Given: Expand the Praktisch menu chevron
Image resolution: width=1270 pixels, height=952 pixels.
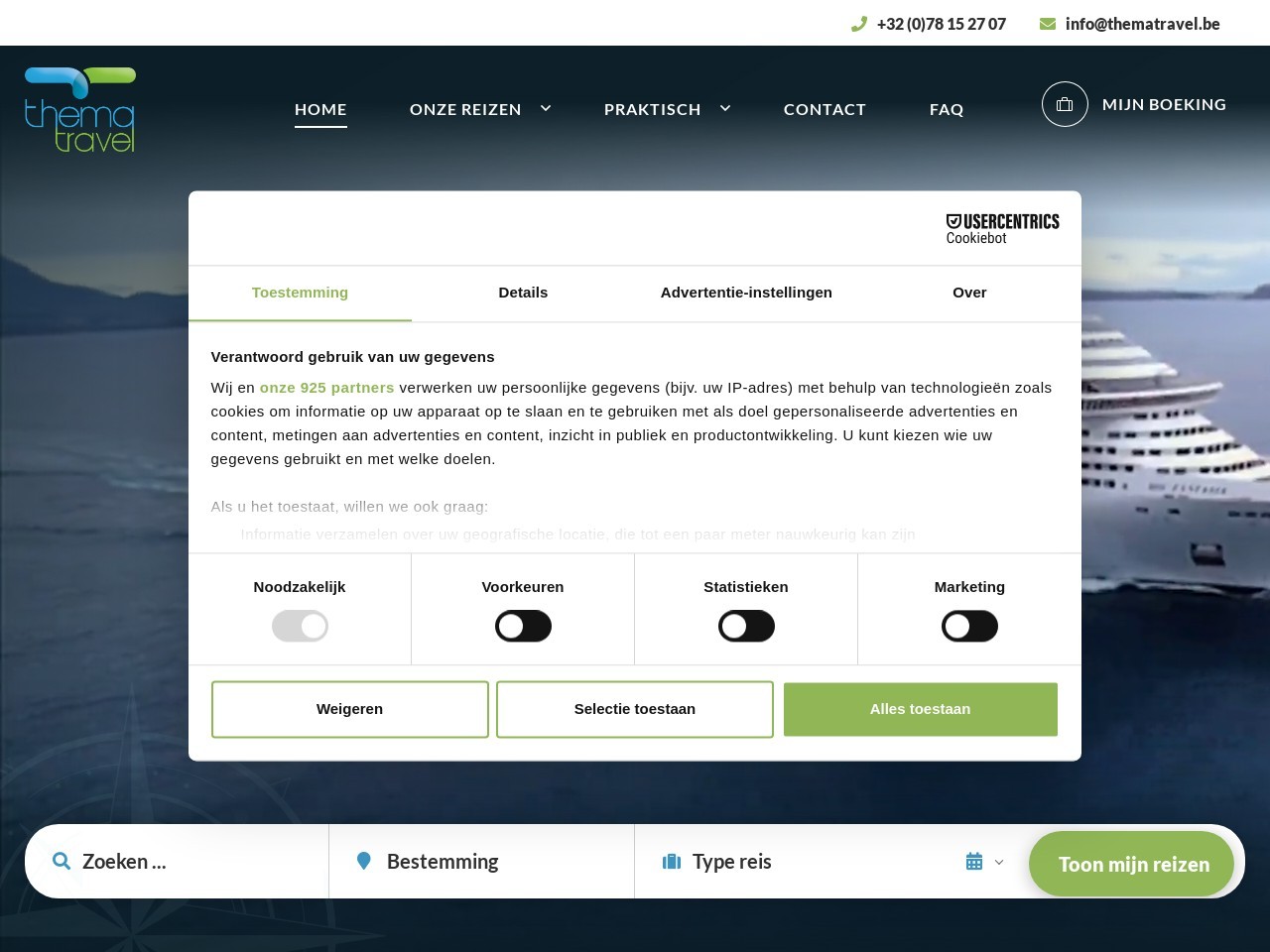Looking at the screenshot, I should pos(725,108).
